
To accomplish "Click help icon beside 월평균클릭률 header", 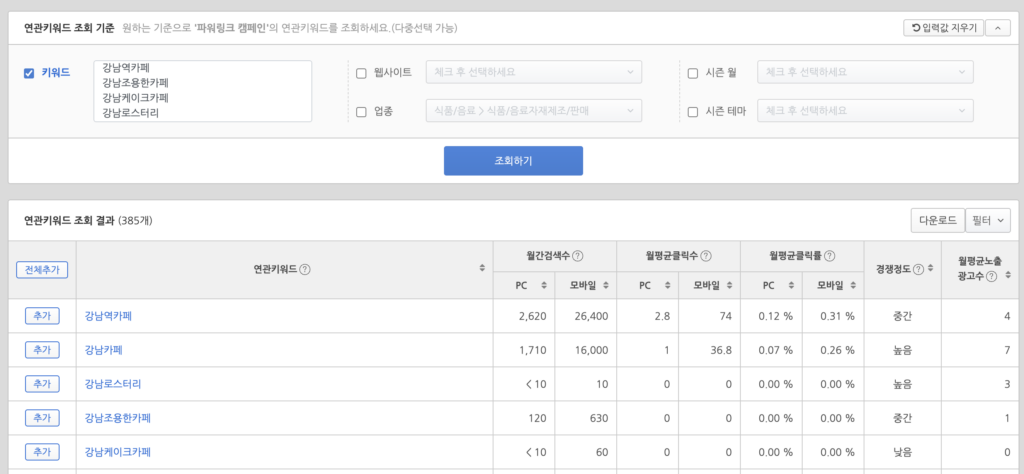I will 830,255.
